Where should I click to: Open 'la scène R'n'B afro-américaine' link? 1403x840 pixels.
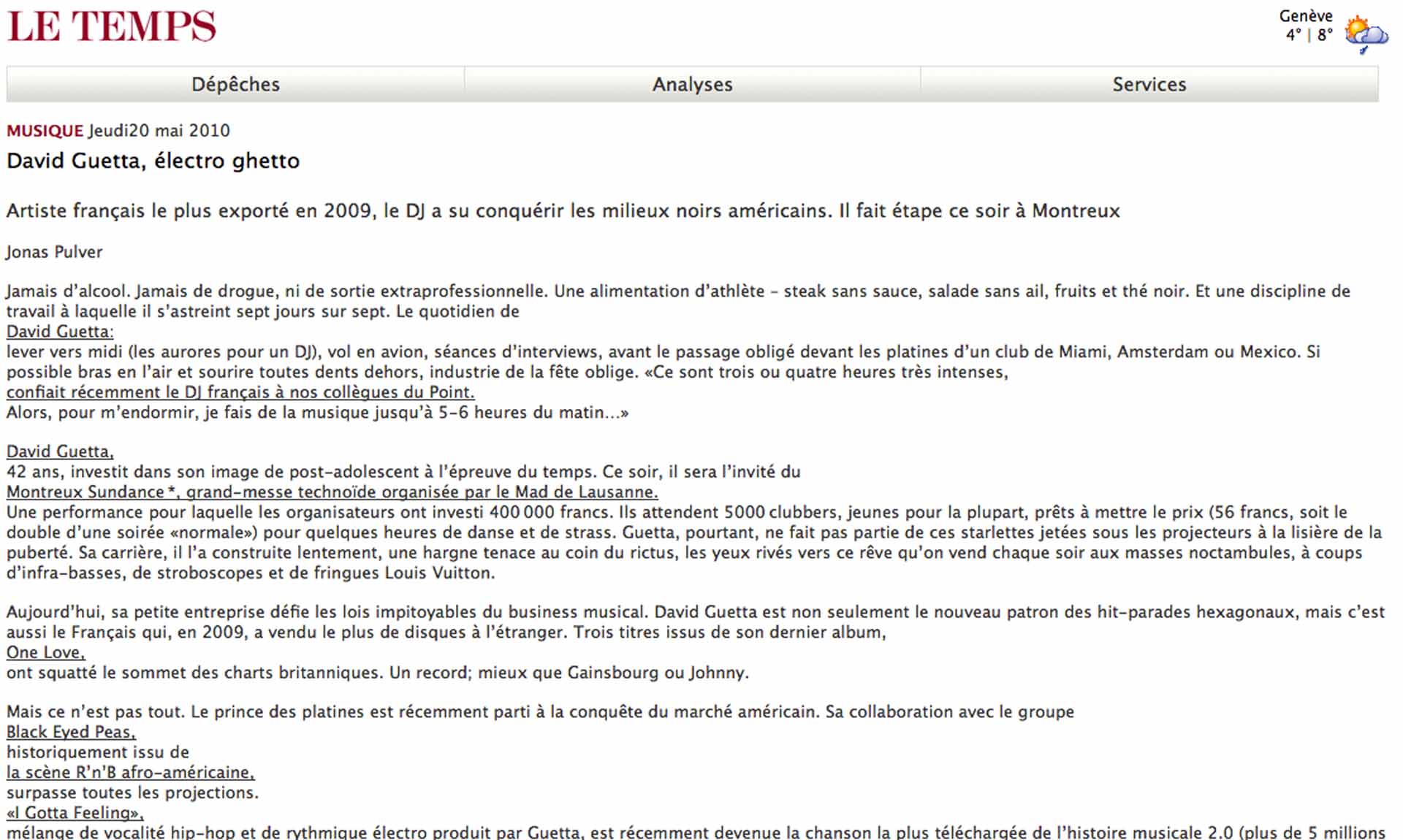131,772
